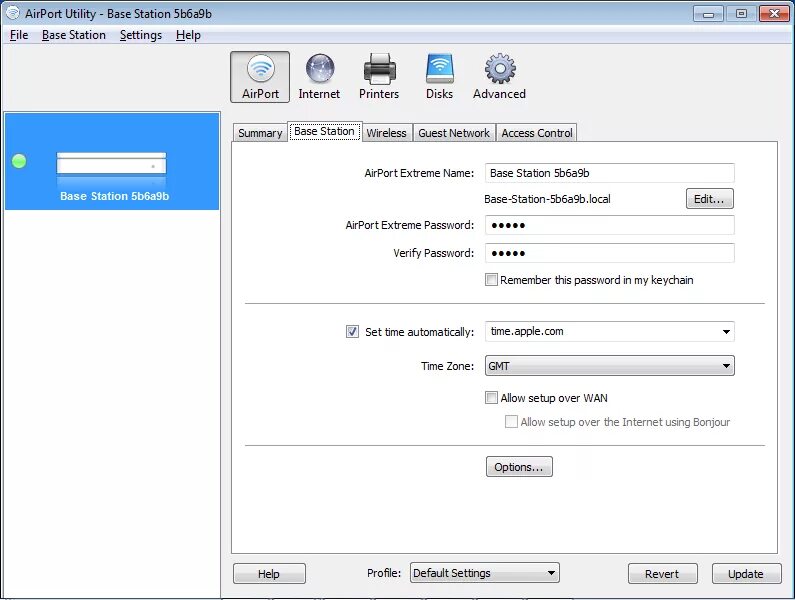Image resolution: width=795 pixels, height=600 pixels.
Task: Switch to the Access Control tab
Action: (x=536, y=133)
